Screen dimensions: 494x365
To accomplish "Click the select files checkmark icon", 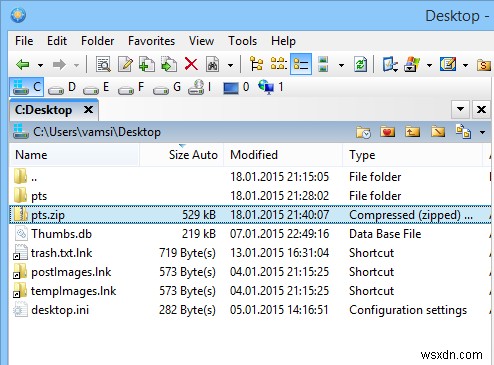I will (x=390, y=64).
